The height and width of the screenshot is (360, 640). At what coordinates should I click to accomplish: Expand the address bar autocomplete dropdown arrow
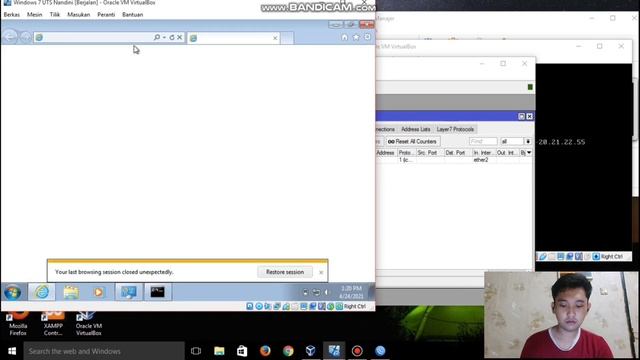(x=164, y=37)
